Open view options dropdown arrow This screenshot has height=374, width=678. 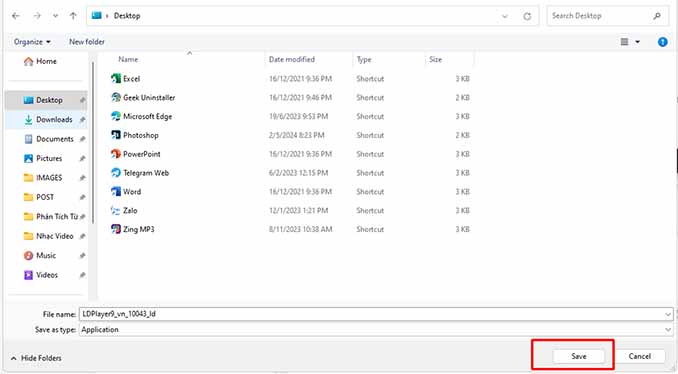pos(637,42)
